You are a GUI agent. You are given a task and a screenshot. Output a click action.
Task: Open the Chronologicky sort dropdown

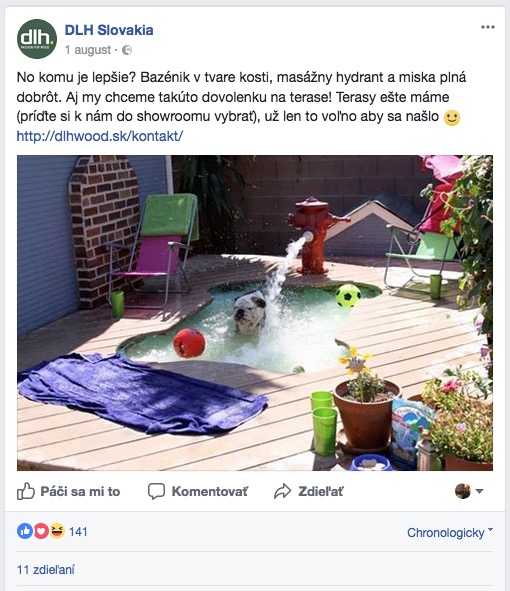(x=450, y=533)
